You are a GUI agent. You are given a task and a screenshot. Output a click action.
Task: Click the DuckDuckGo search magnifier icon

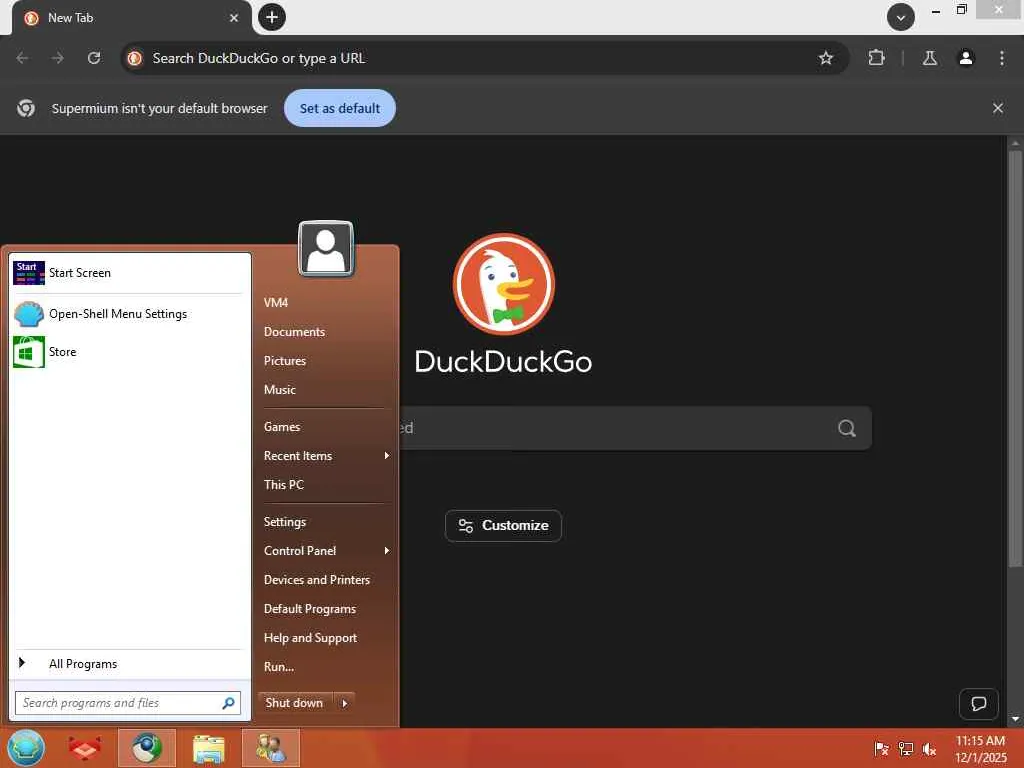pyautogui.click(x=846, y=428)
